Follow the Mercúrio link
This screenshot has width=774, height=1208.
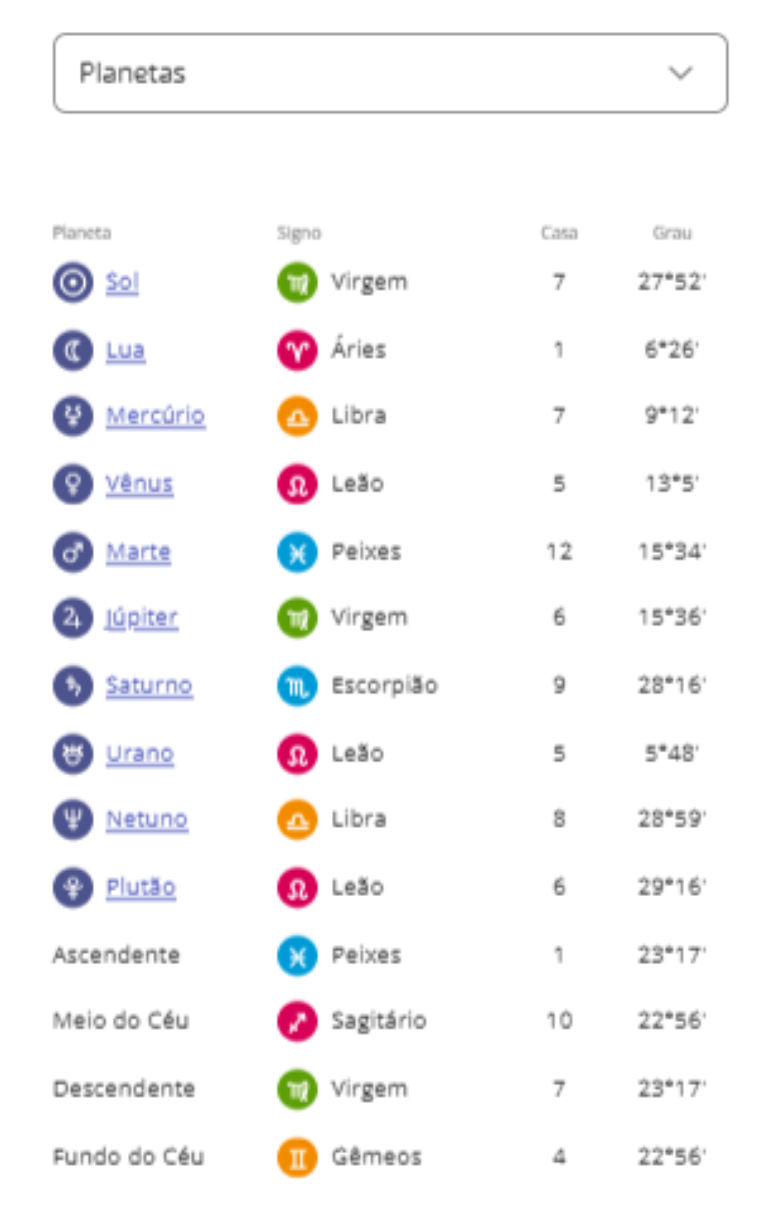(x=155, y=416)
